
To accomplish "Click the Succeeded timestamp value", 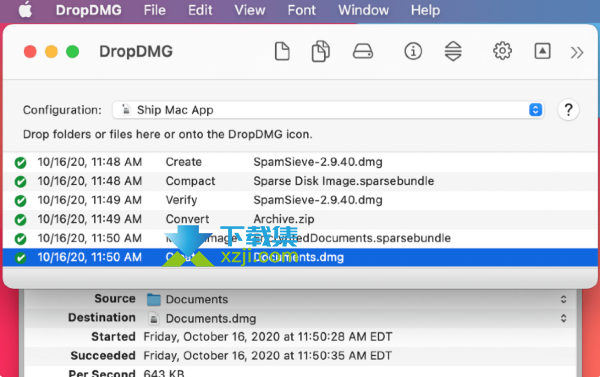I will (x=268, y=356).
